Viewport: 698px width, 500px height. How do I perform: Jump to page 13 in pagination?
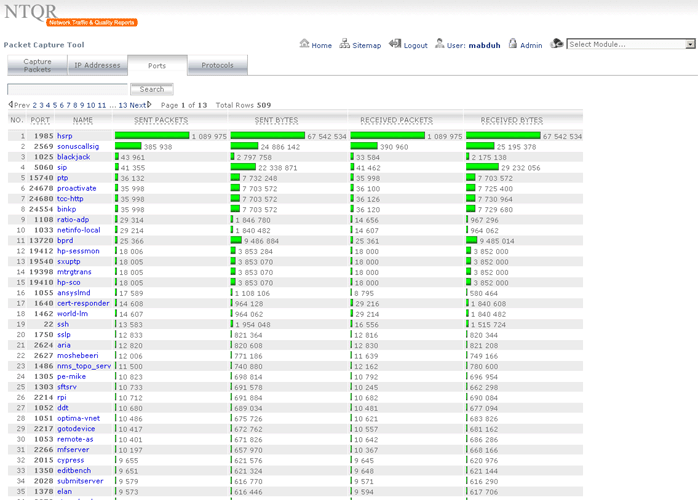pos(123,105)
